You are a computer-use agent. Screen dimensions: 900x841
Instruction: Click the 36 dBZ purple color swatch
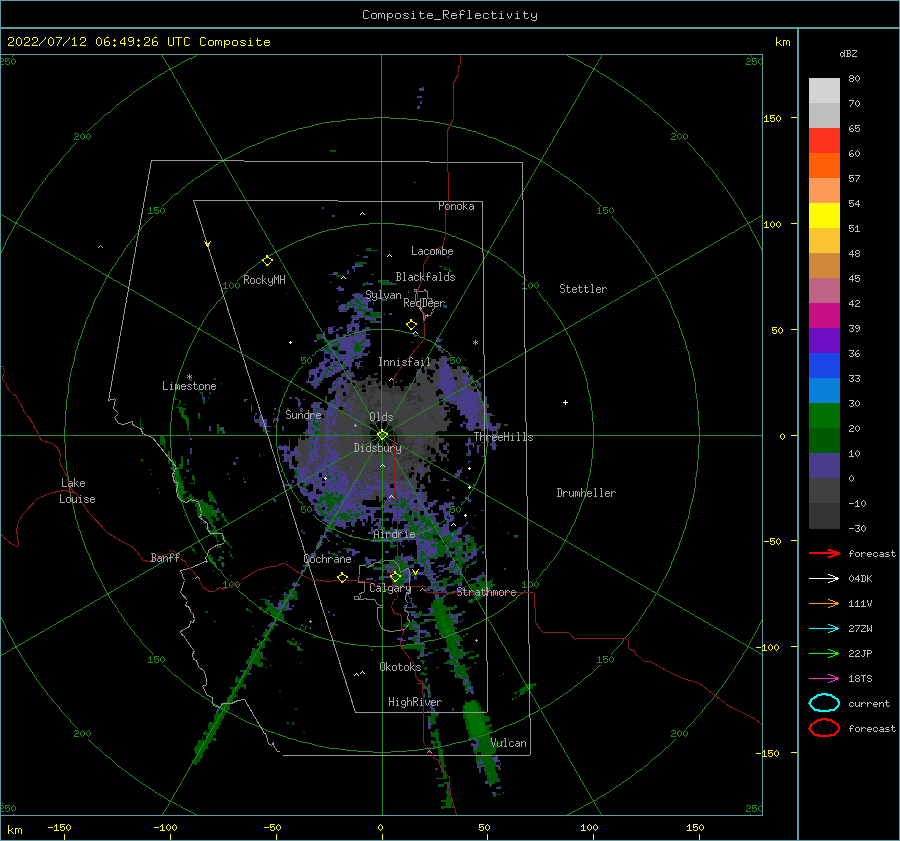tap(824, 340)
